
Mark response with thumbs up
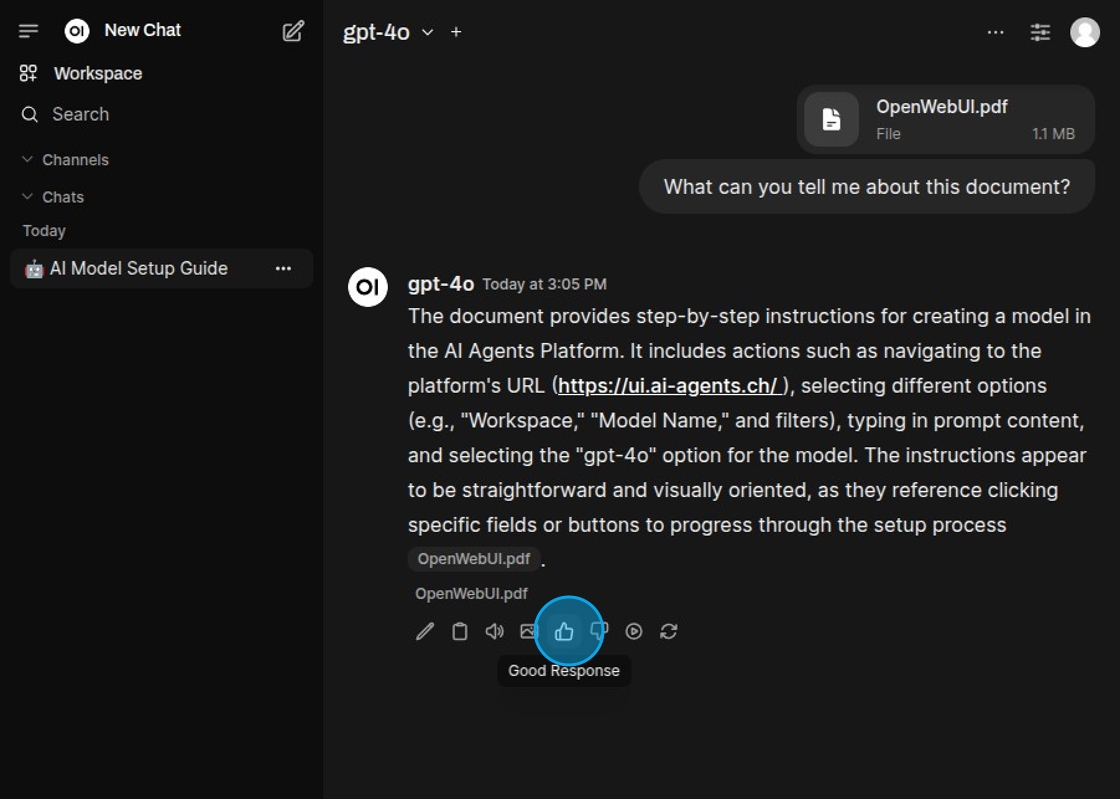[x=564, y=631]
